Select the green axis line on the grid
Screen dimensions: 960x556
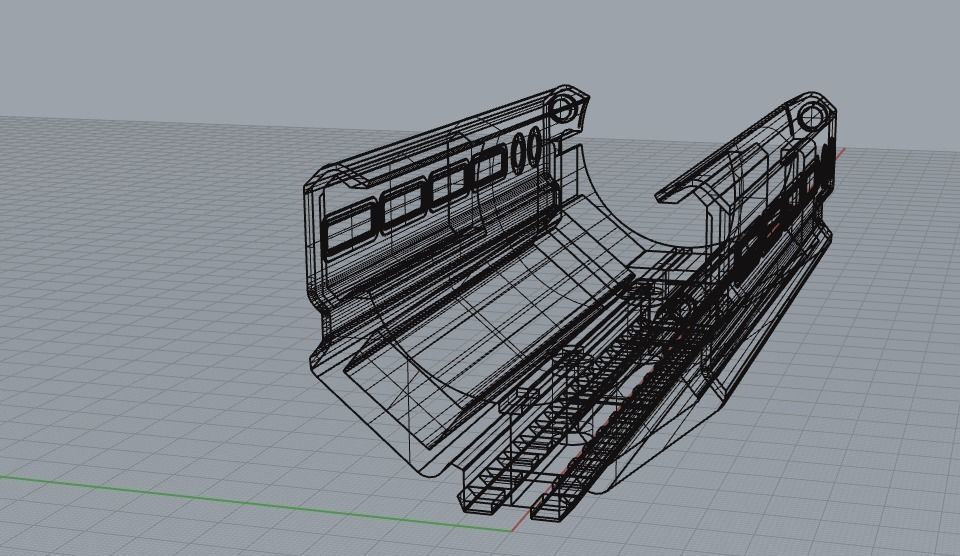[x=254, y=504]
